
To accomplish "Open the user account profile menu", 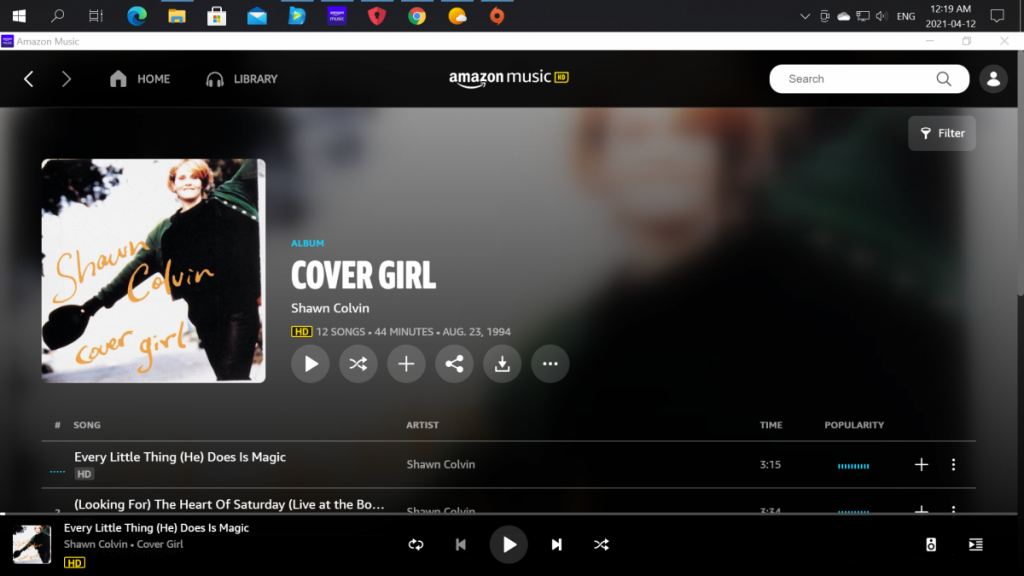I will coord(993,79).
